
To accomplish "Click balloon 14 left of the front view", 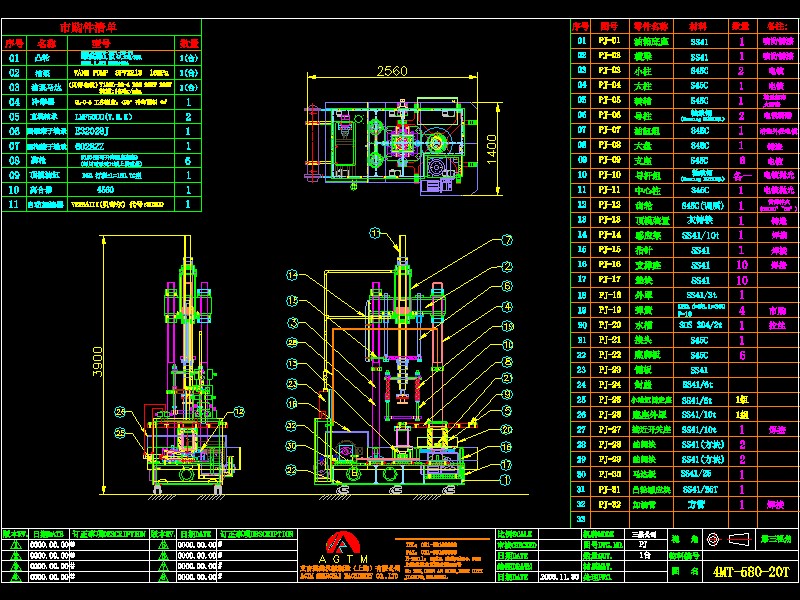I will pyautogui.click(x=292, y=276).
